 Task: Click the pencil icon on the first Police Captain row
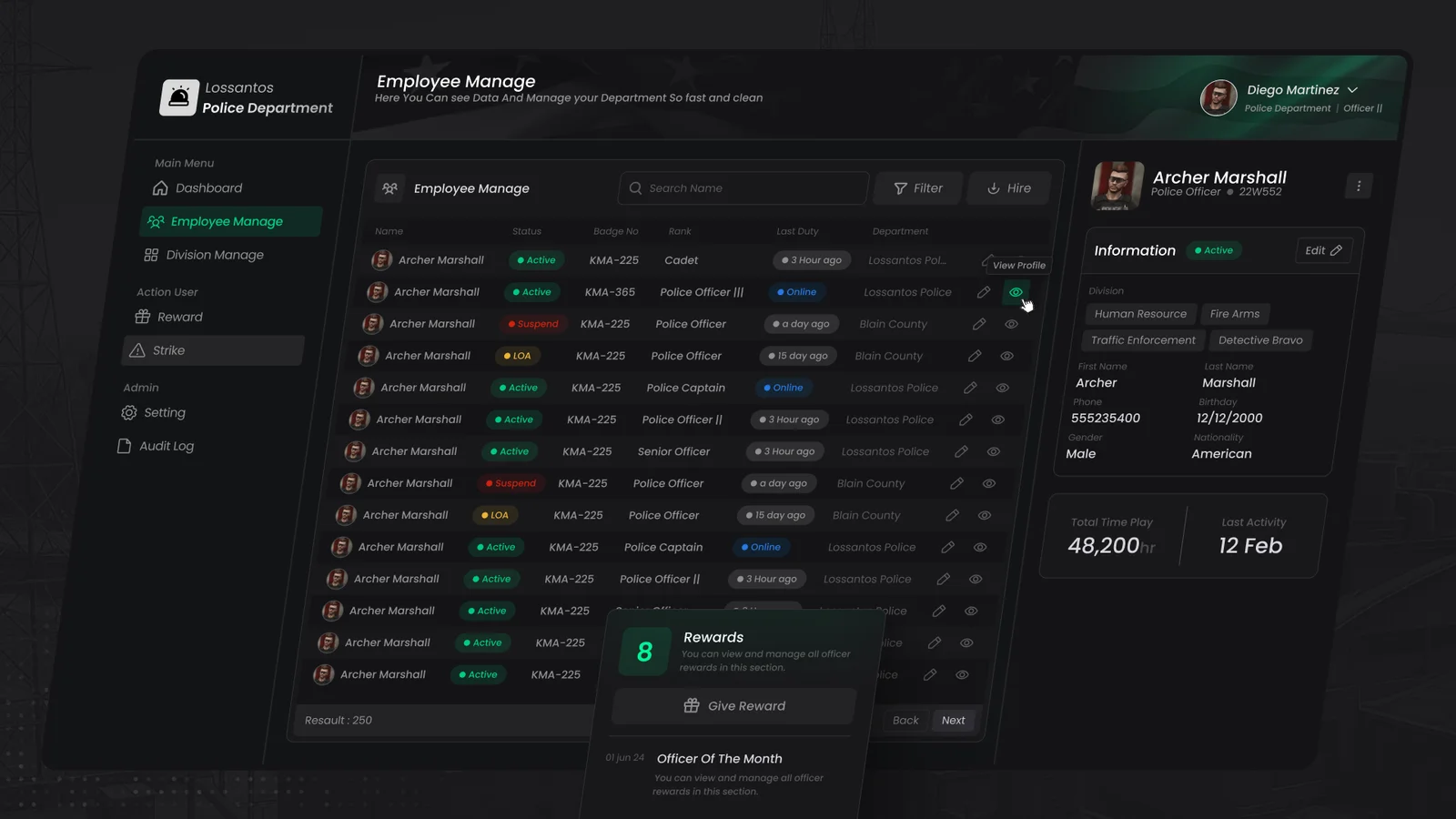coord(970,388)
